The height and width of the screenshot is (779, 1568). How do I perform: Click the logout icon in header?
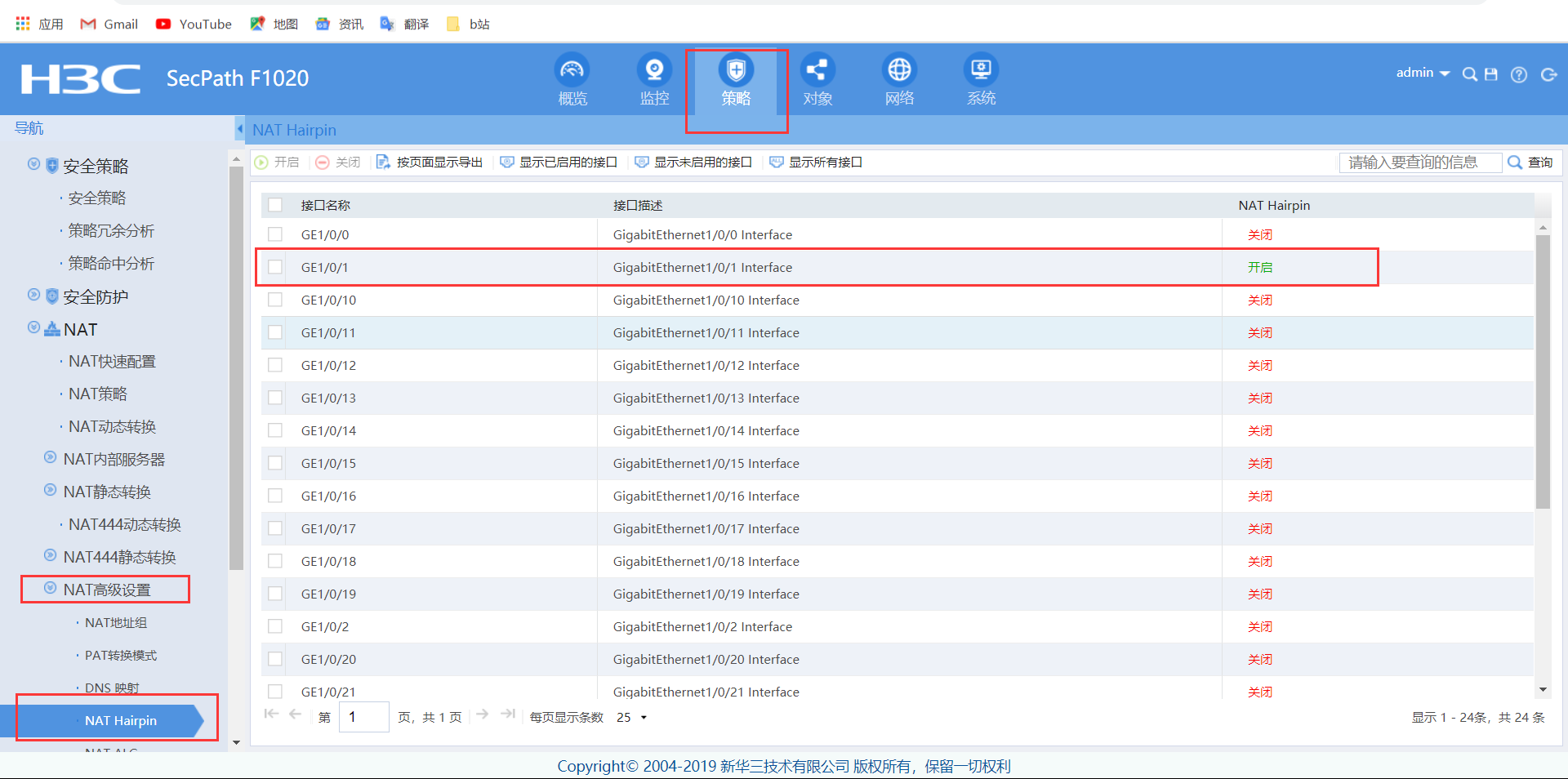pyautogui.click(x=1548, y=74)
